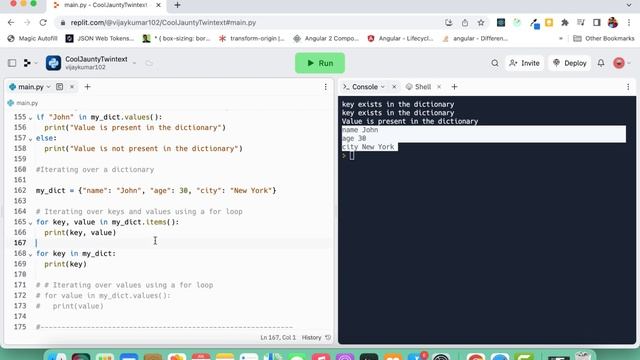This screenshot has width=640, height=360.
Task: Open Chrome profile avatar
Action: coord(613,23)
